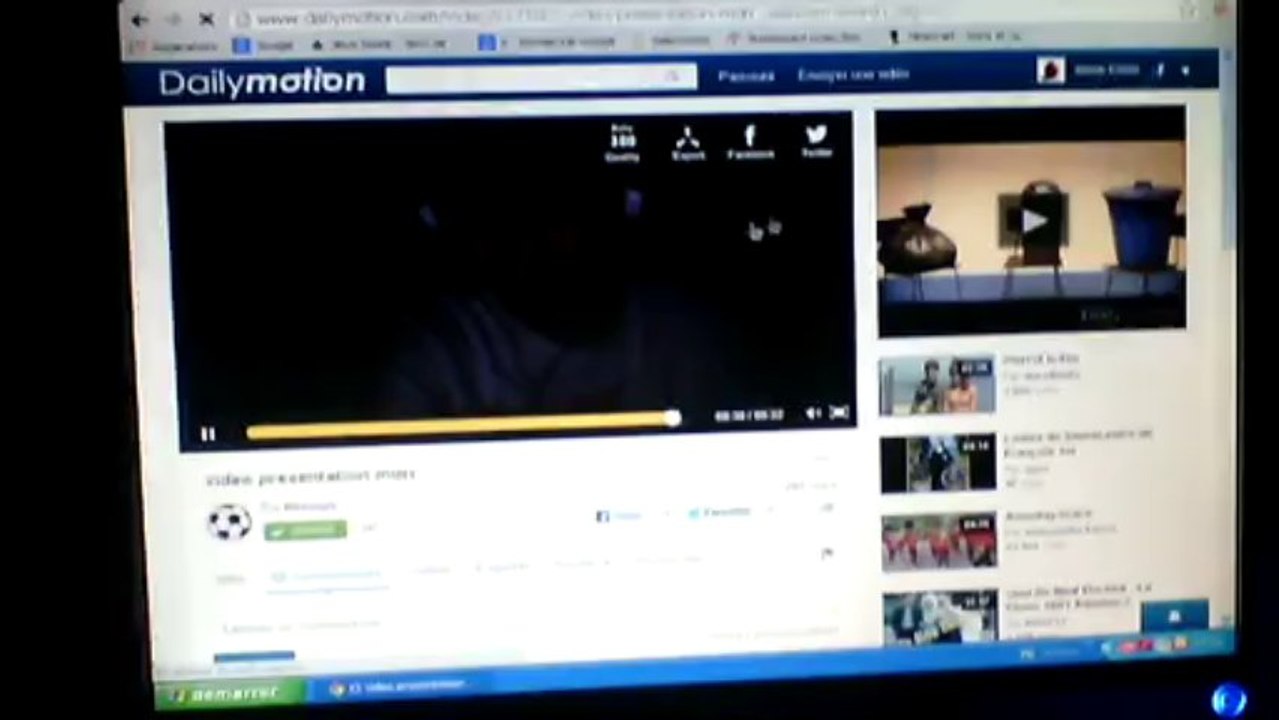Open the Quality settings in the player

(622, 143)
